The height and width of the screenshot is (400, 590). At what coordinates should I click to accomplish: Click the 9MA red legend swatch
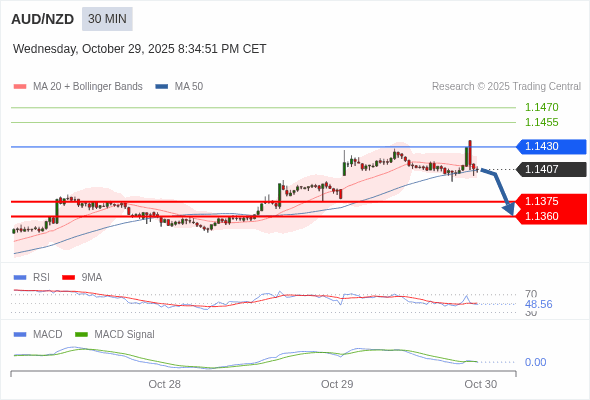pyautogui.click(x=68, y=278)
